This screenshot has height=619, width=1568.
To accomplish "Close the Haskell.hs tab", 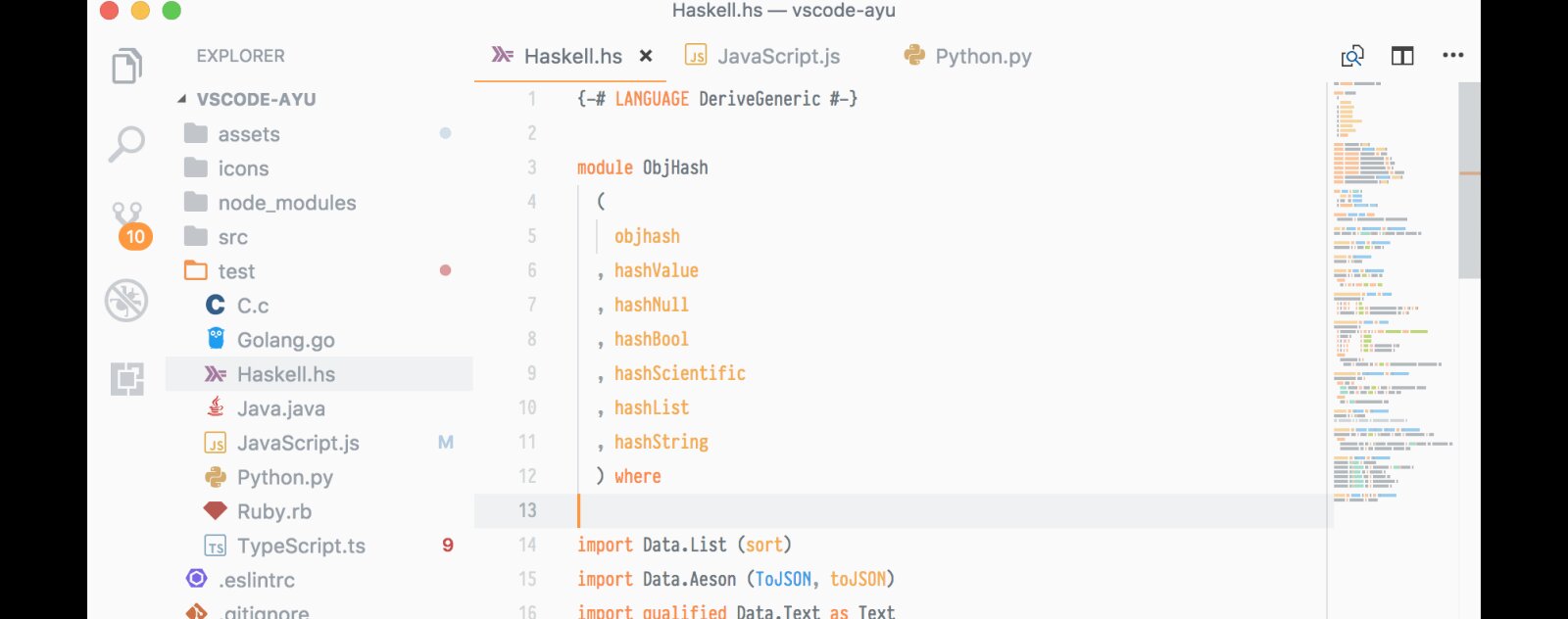I will tap(646, 56).
